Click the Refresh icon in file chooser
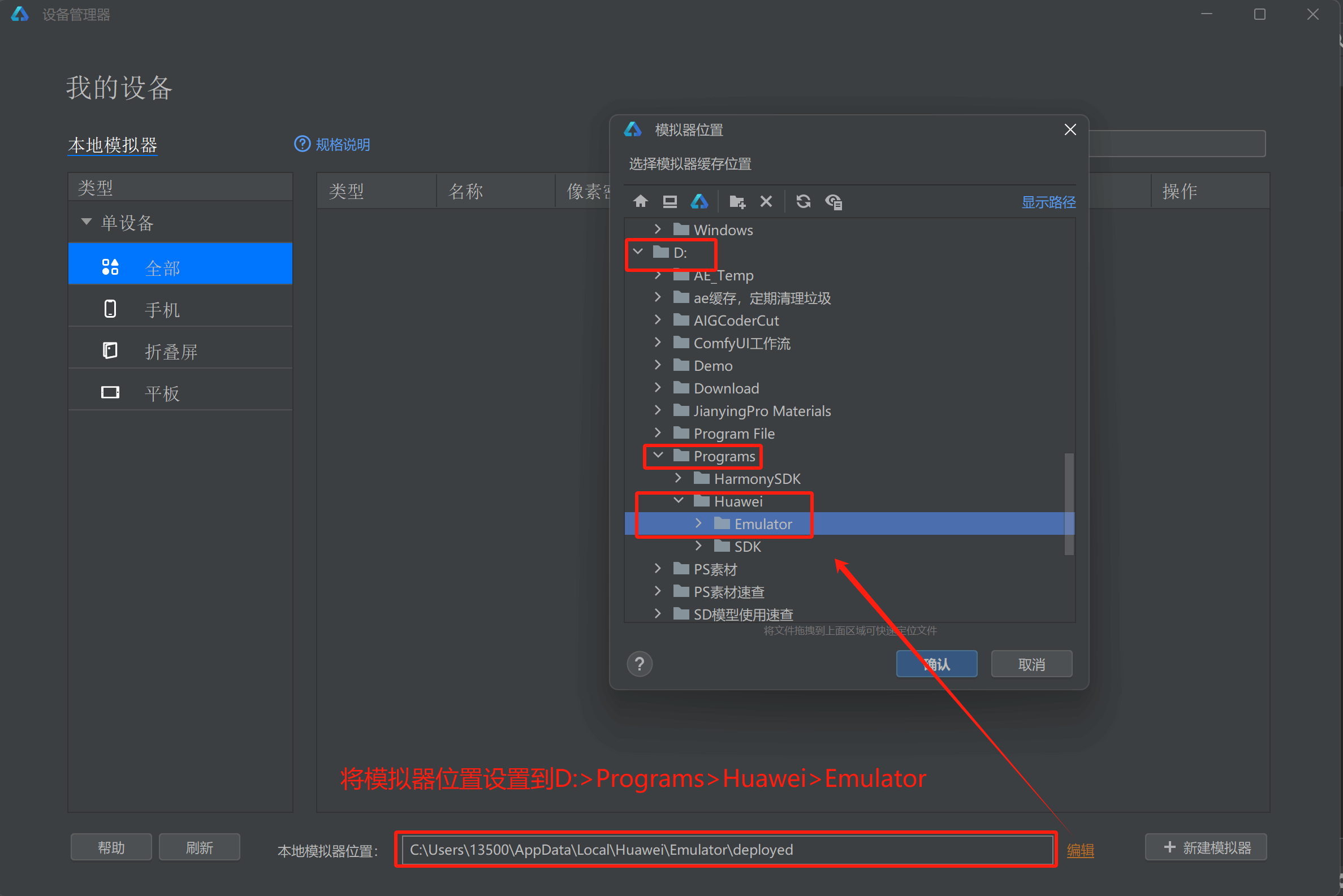Image resolution: width=1343 pixels, height=896 pixels. coord(803,201)
